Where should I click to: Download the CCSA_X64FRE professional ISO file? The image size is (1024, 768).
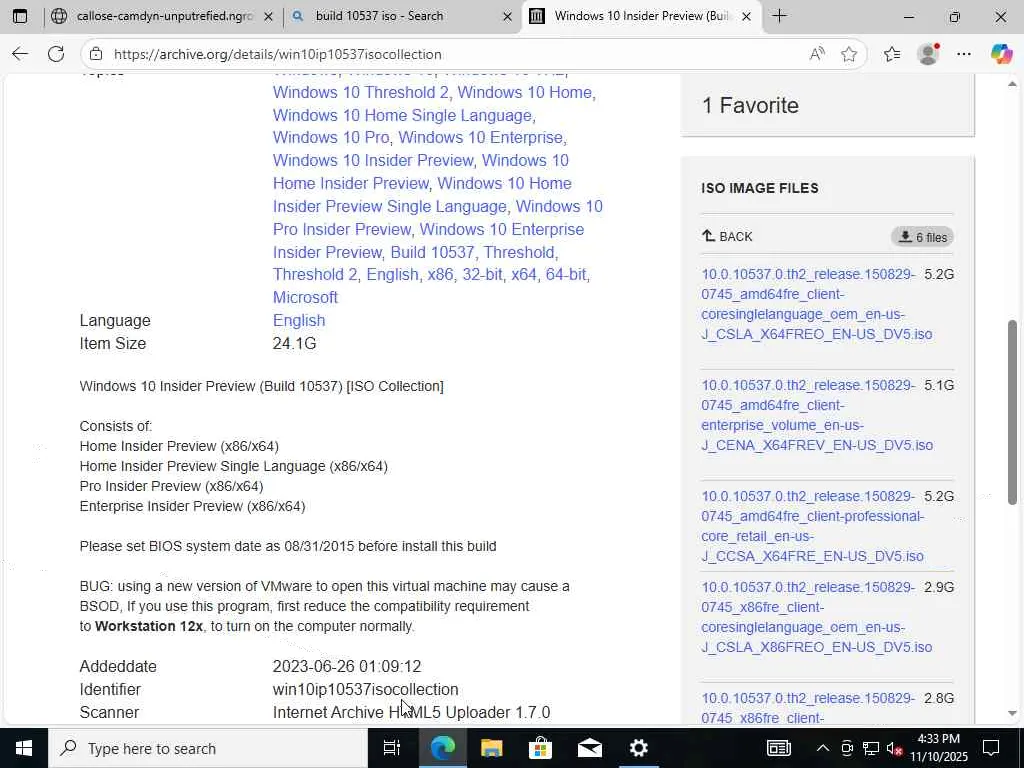(x=813, y=526)
